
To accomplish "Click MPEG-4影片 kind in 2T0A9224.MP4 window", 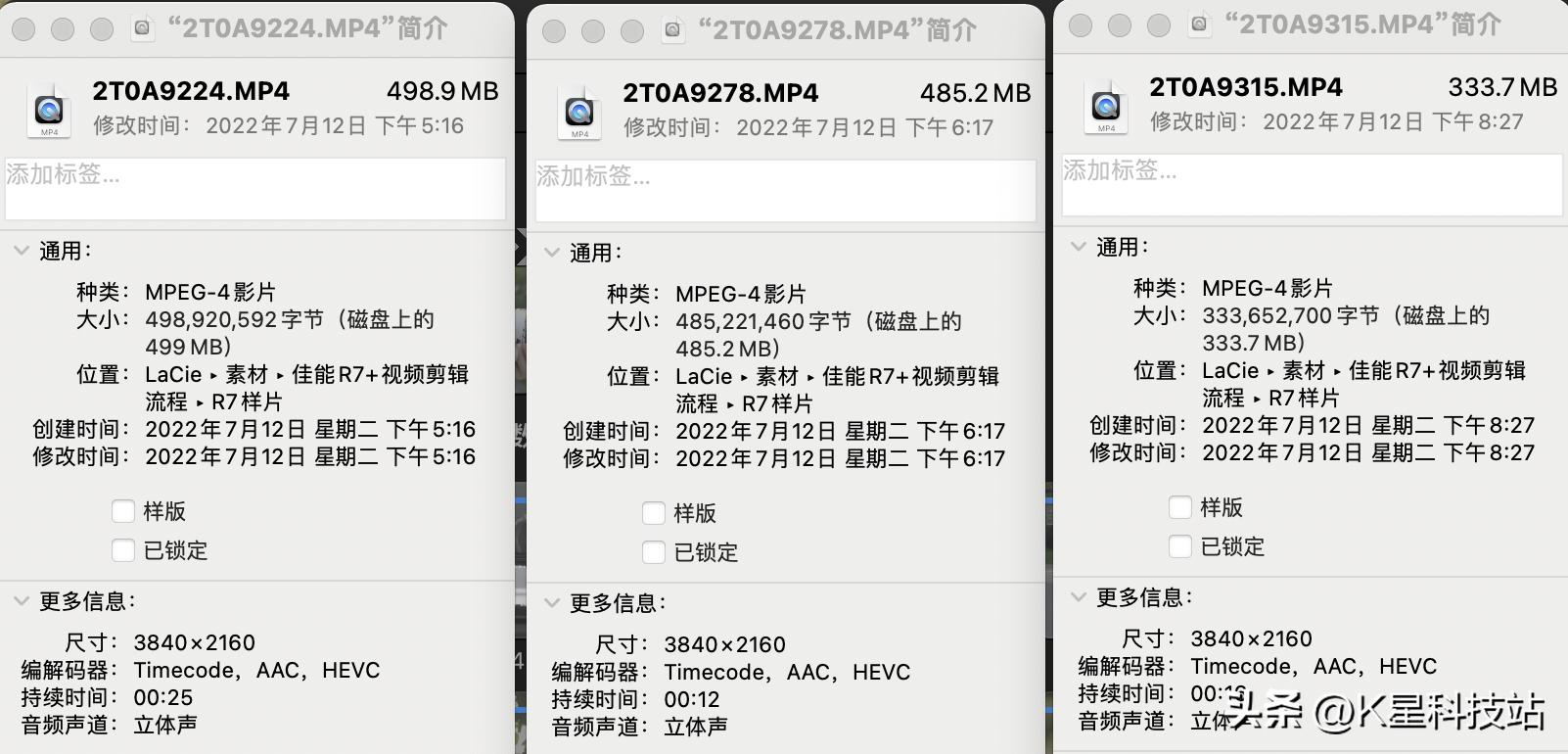I will (x=210, y=293).
